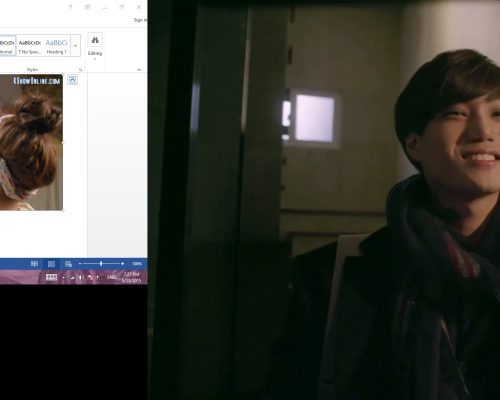Minimize the Word window
Image resolution: width=500 pixels, height=400 pixels.
105,7
